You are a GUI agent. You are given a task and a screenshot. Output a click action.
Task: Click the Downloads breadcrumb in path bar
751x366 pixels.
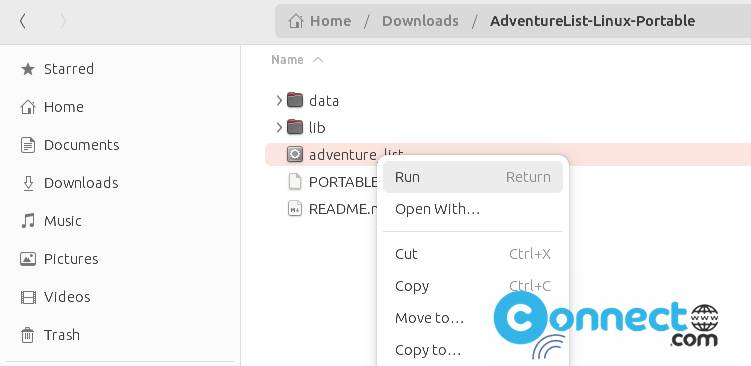pyautogui.click(x=420, y=21)
